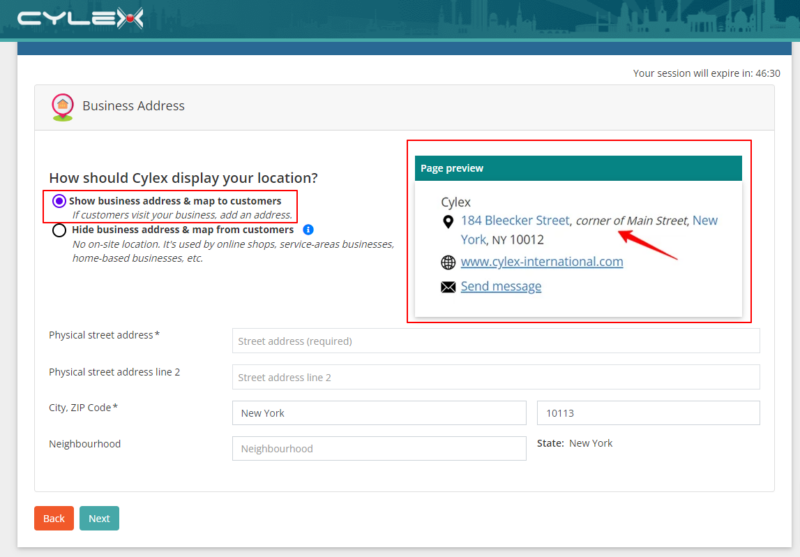Focus the Neighbourhood input field
Image resolution: width=800 pixels, height=557 pixels.
click(379, 448)
